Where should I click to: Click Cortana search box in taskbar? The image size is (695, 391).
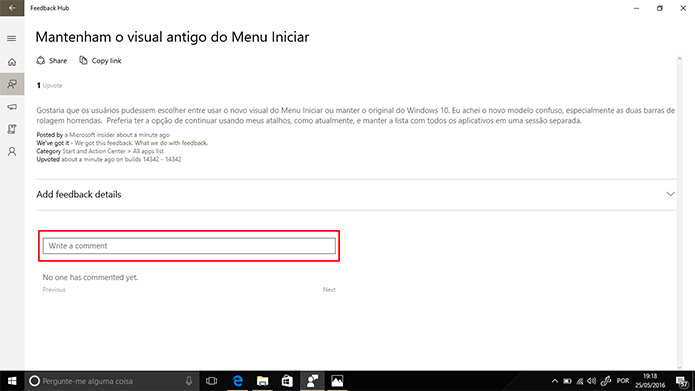click(111, 381)
